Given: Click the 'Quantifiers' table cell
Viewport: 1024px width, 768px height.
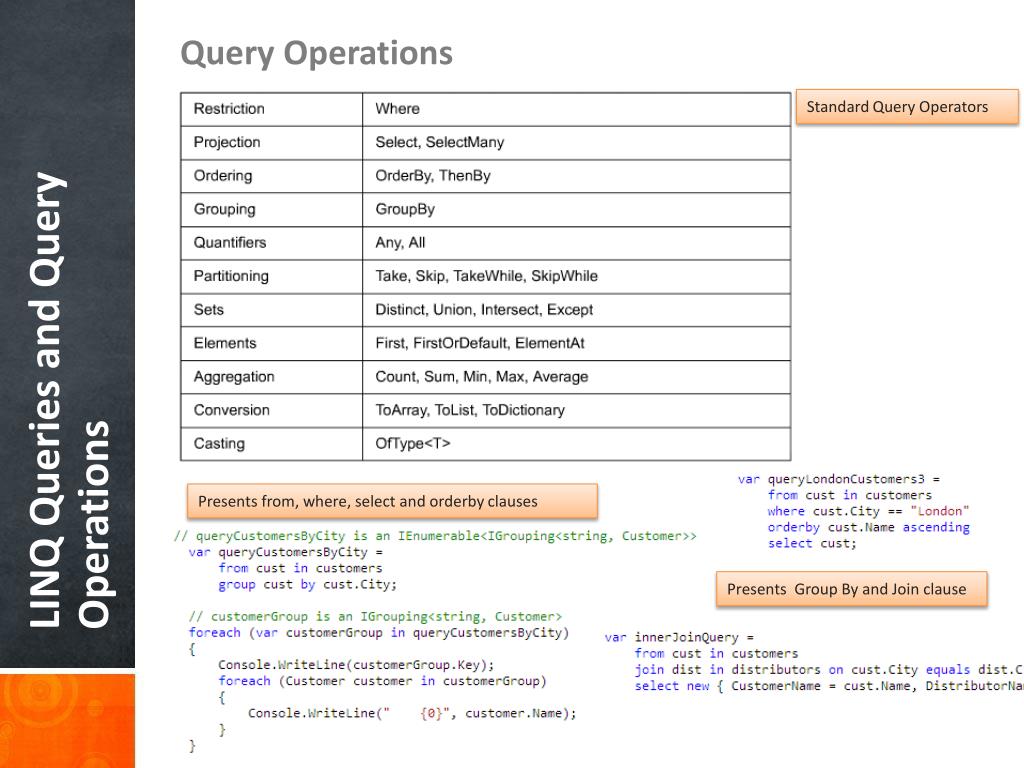Looking at the screenshot, I should 272,244.
